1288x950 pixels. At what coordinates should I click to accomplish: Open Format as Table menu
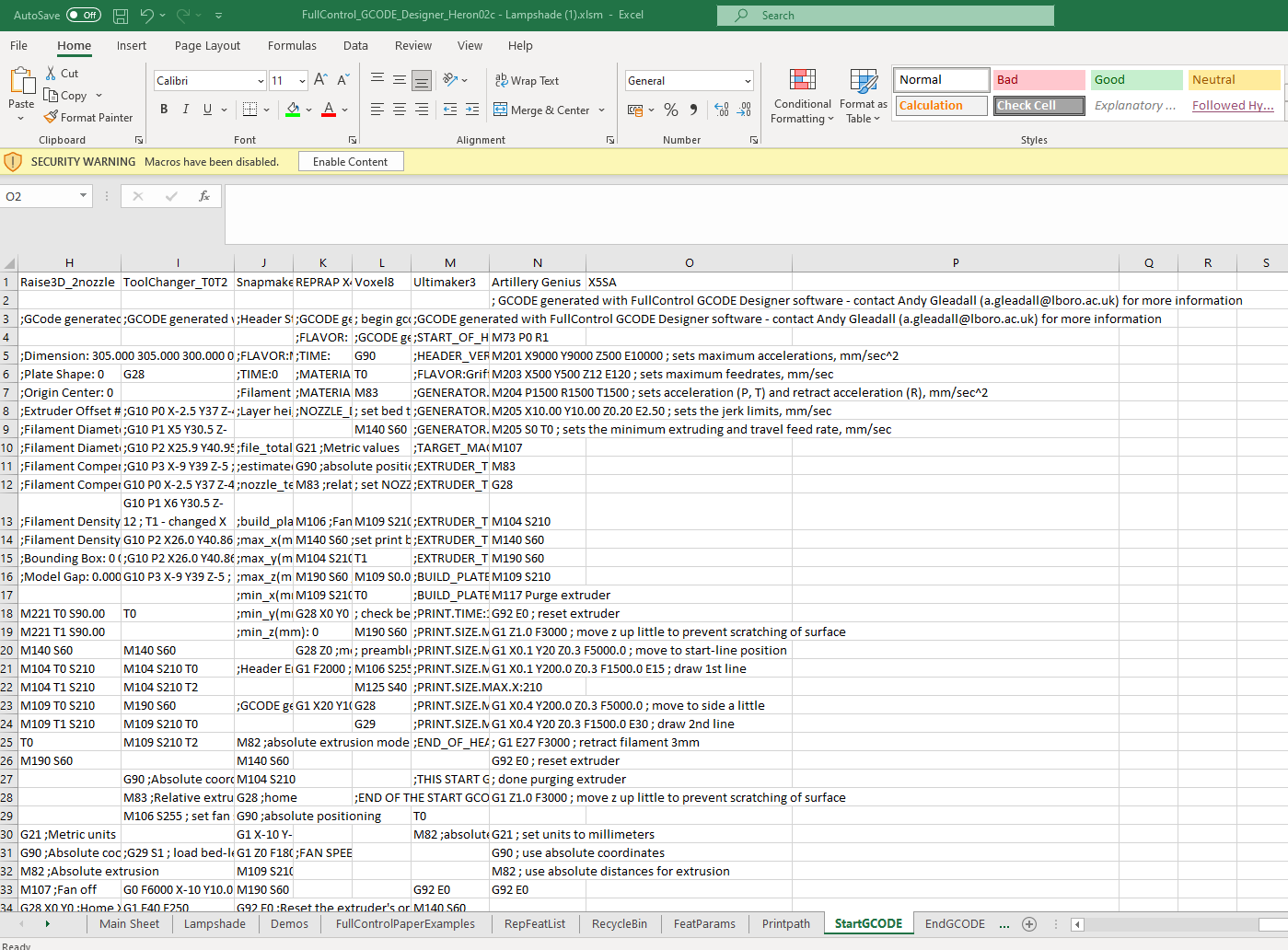coord(864,96)
